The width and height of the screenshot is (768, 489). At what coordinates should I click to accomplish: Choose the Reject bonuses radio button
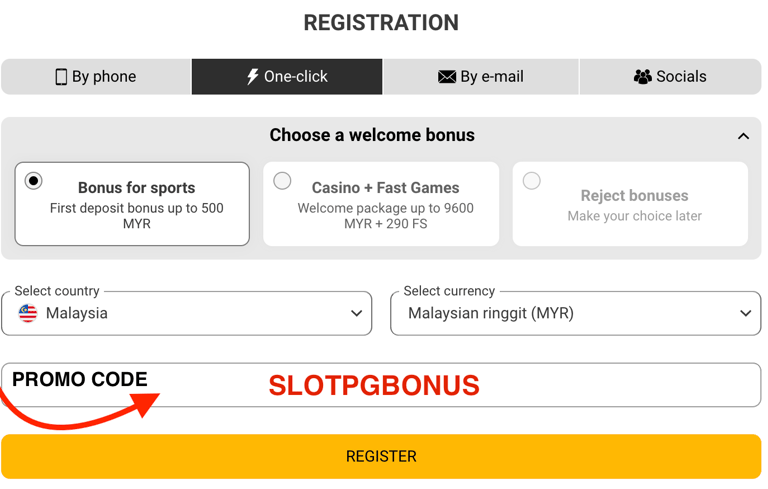(532, 181)
